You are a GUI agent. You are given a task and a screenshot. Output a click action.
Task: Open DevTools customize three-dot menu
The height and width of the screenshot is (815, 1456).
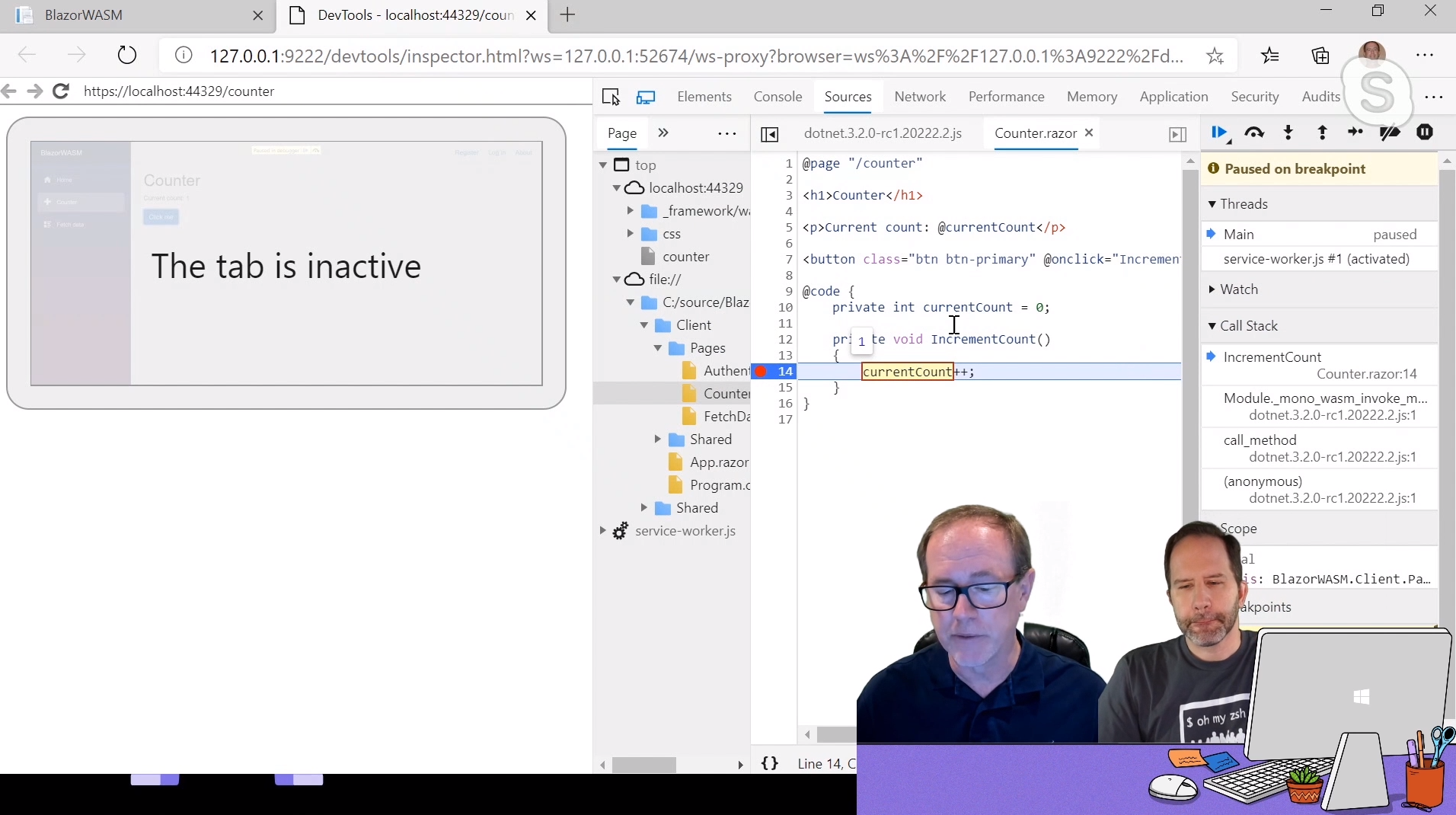pyautogui.click(x=1434, y=97)
